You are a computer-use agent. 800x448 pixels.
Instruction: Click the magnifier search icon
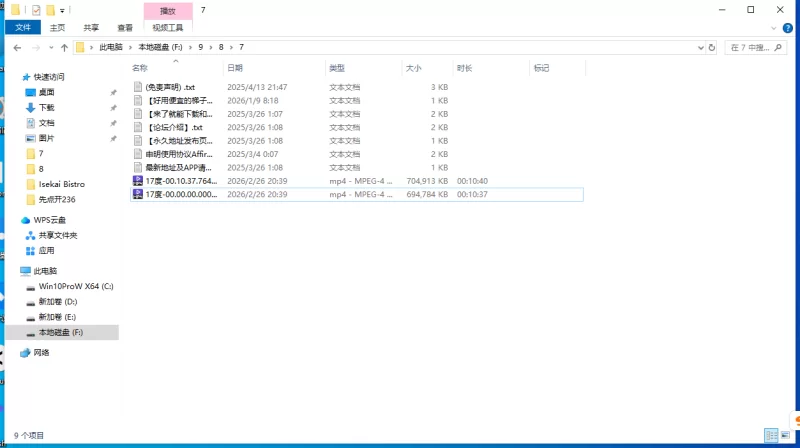click(778, 47)
